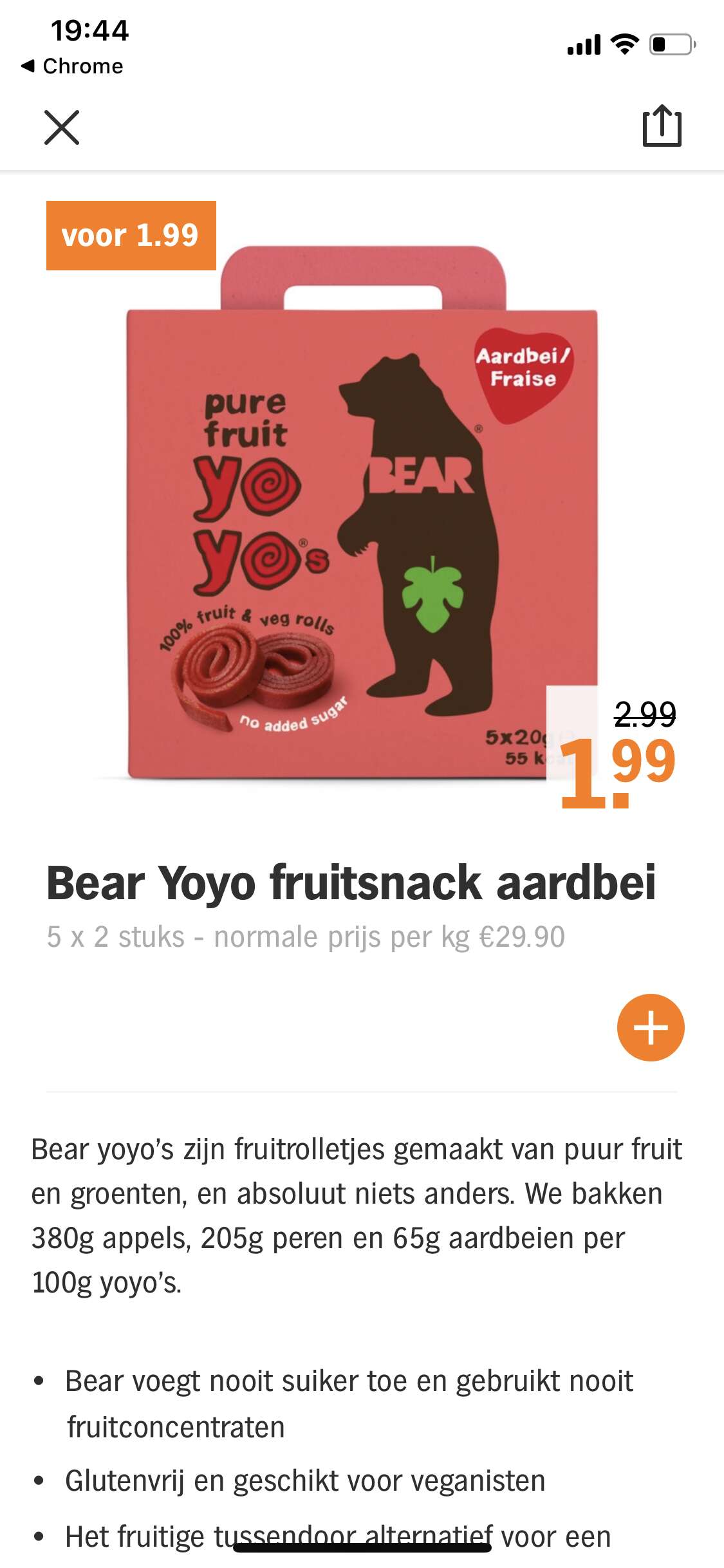Viewport: 724px width, 1568px height.
Task: Tap the battery icon in status bar
Action: [673, 44]
